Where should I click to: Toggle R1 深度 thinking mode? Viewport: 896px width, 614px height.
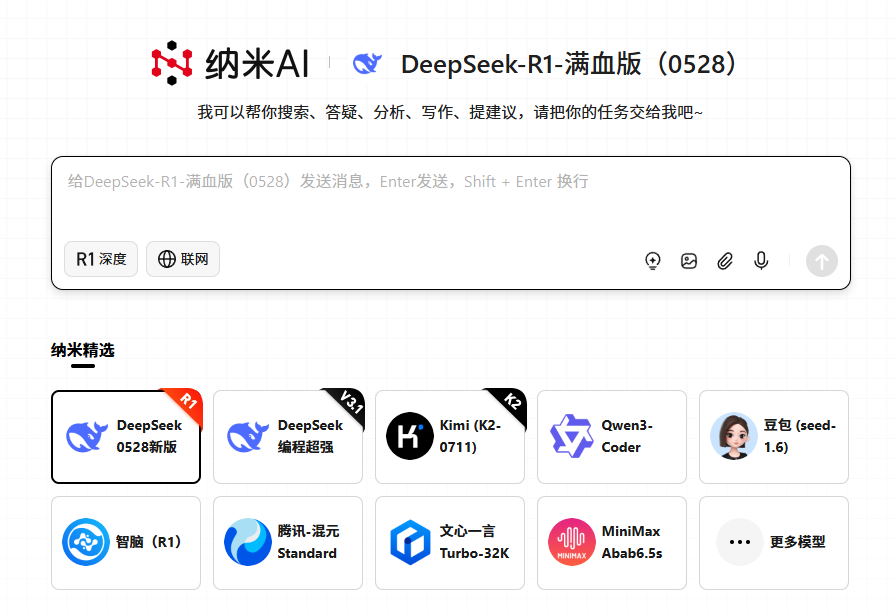point(101,259)
